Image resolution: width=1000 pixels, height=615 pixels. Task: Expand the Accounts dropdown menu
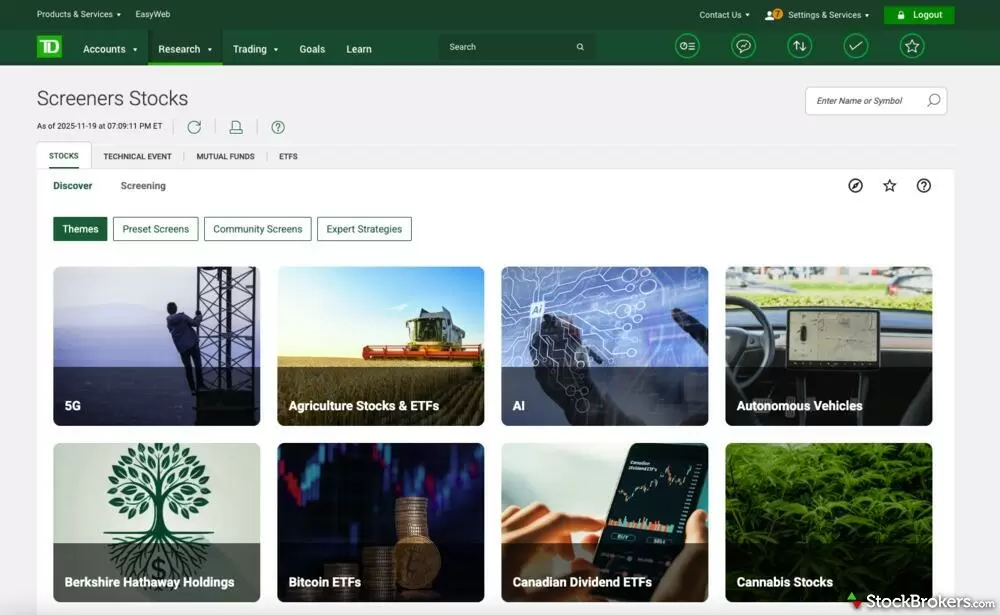tap(109, 48)
